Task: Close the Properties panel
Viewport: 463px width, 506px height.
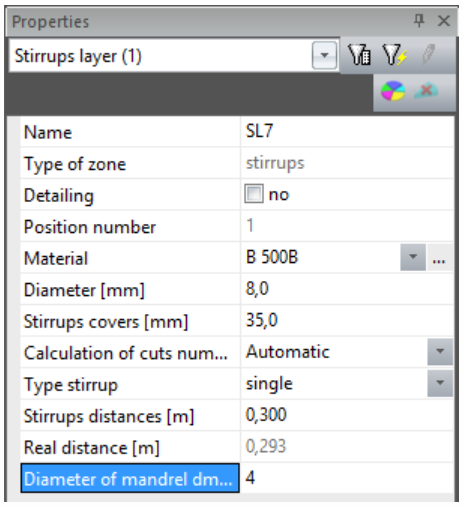Action: click(x=444, y=21)
